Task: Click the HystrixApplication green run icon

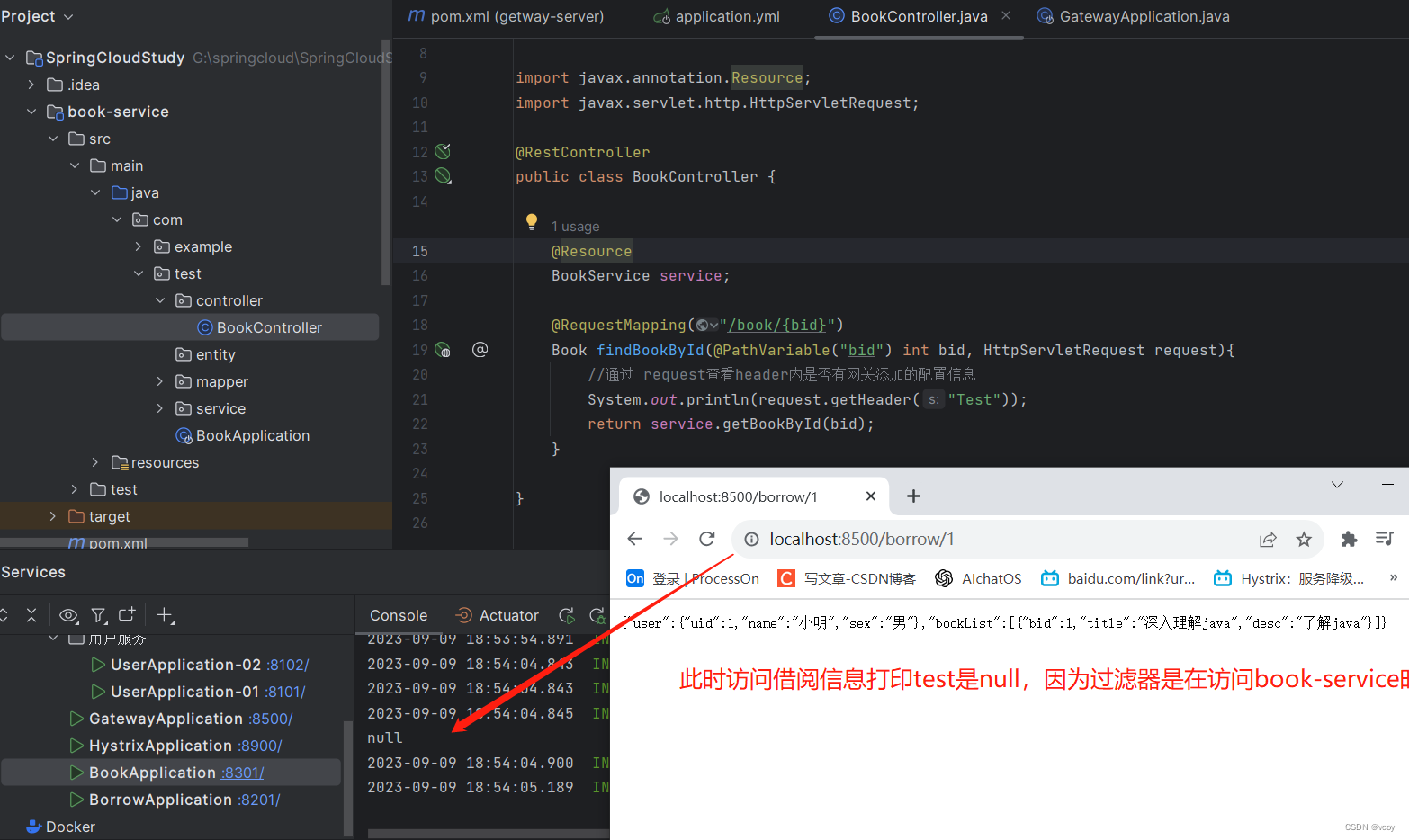Action: pyautogui.click(x=76, y=746)
